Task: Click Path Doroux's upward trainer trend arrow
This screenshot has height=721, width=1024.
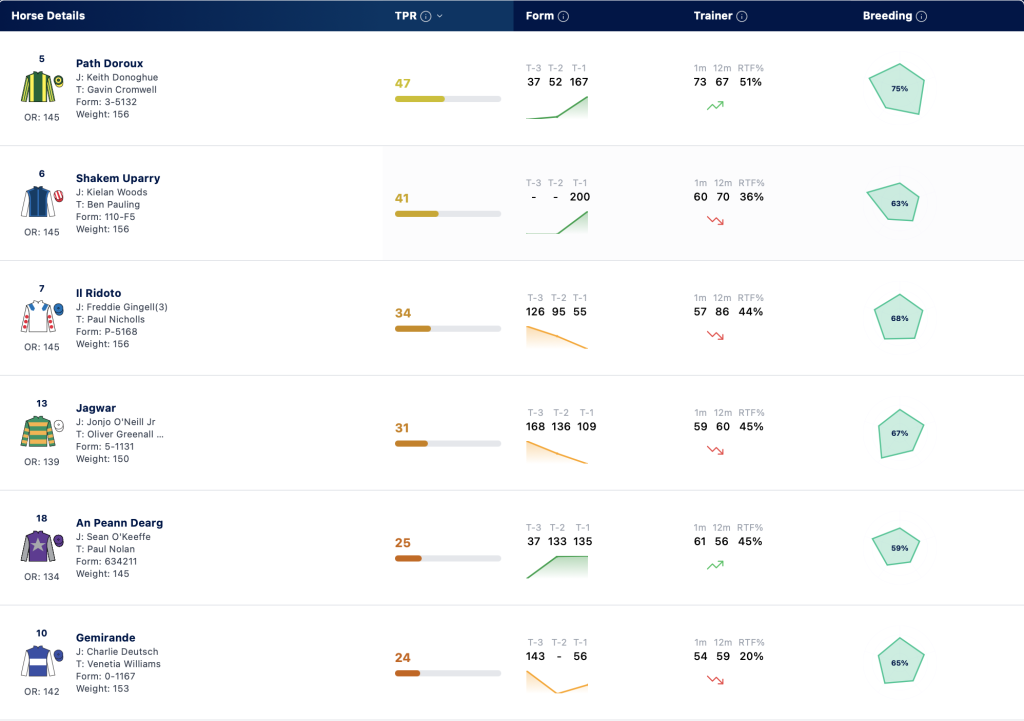Action: click(715, 105)
